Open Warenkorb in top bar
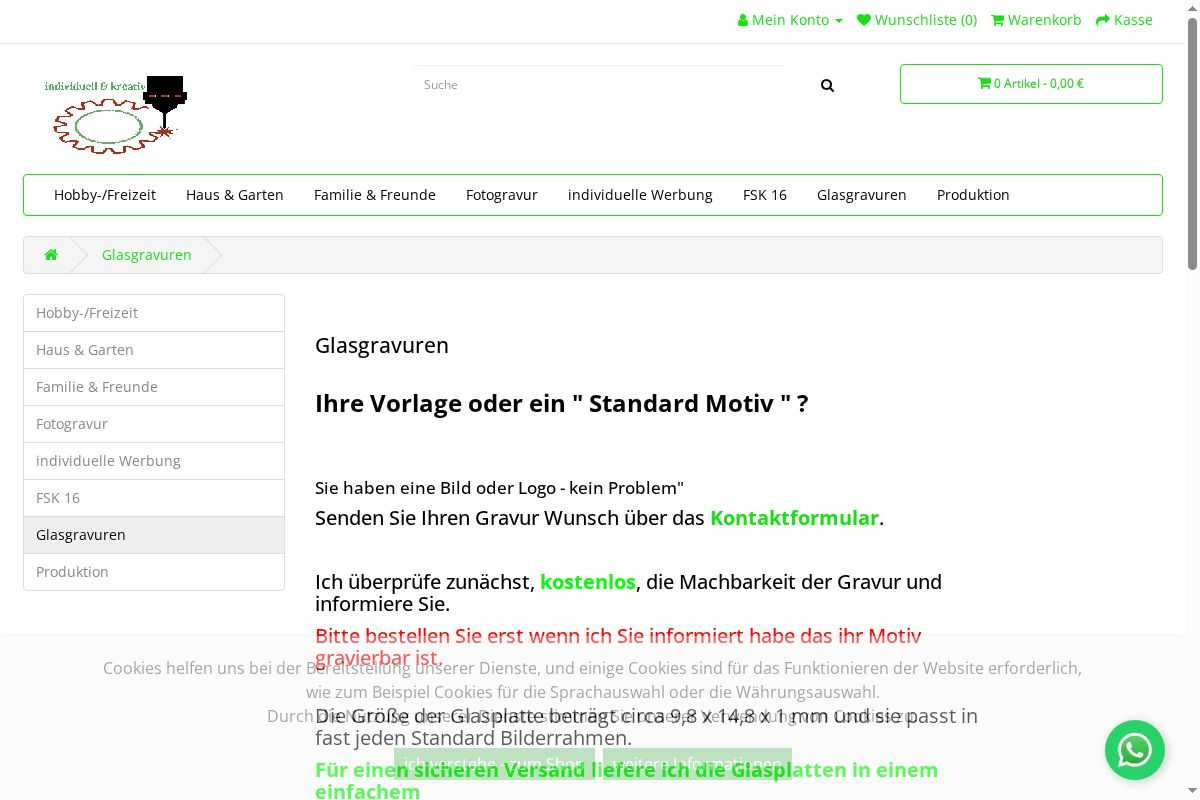 click(1036, 20)
